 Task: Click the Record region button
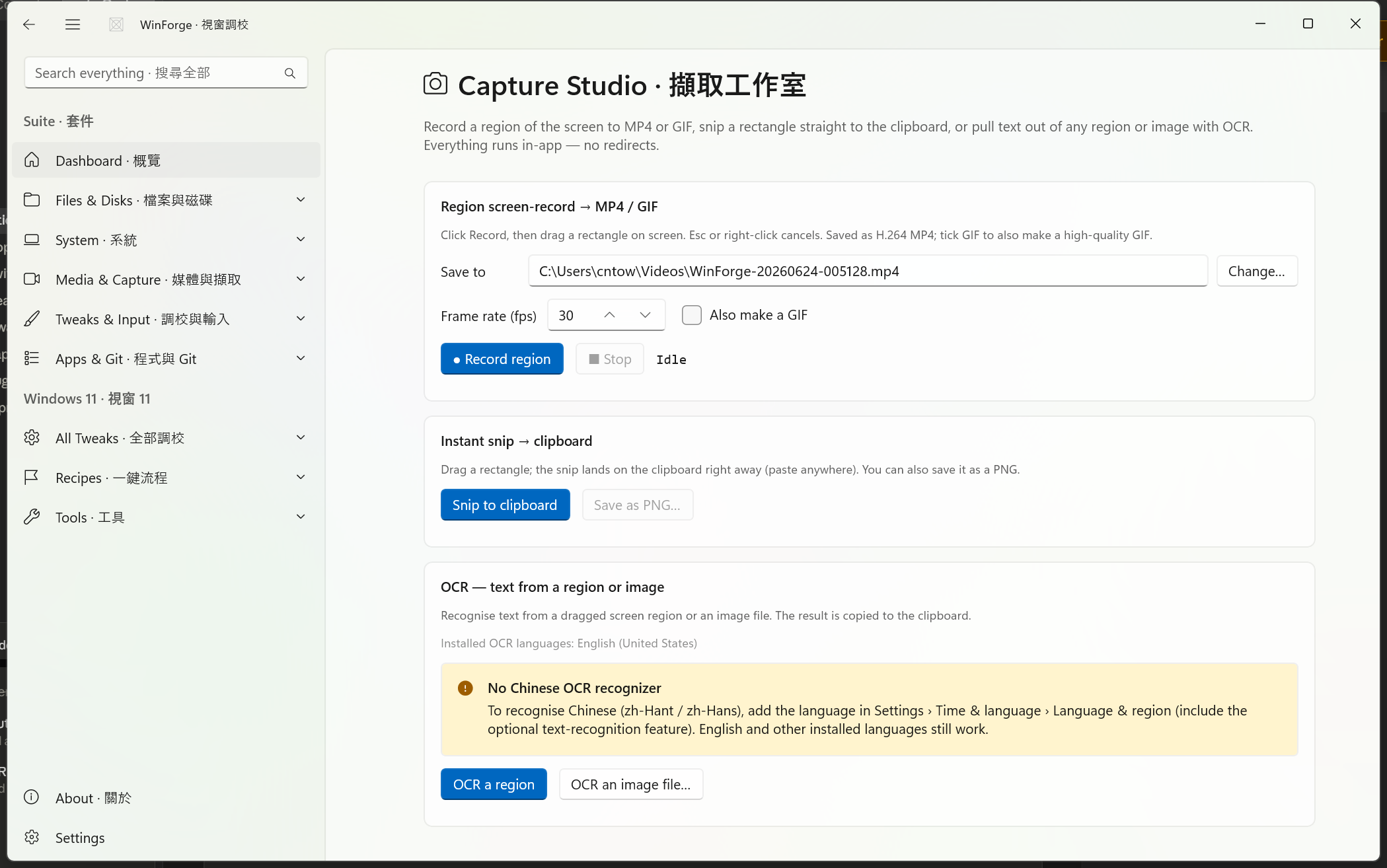pyautogui.click(x=502, y=359)
